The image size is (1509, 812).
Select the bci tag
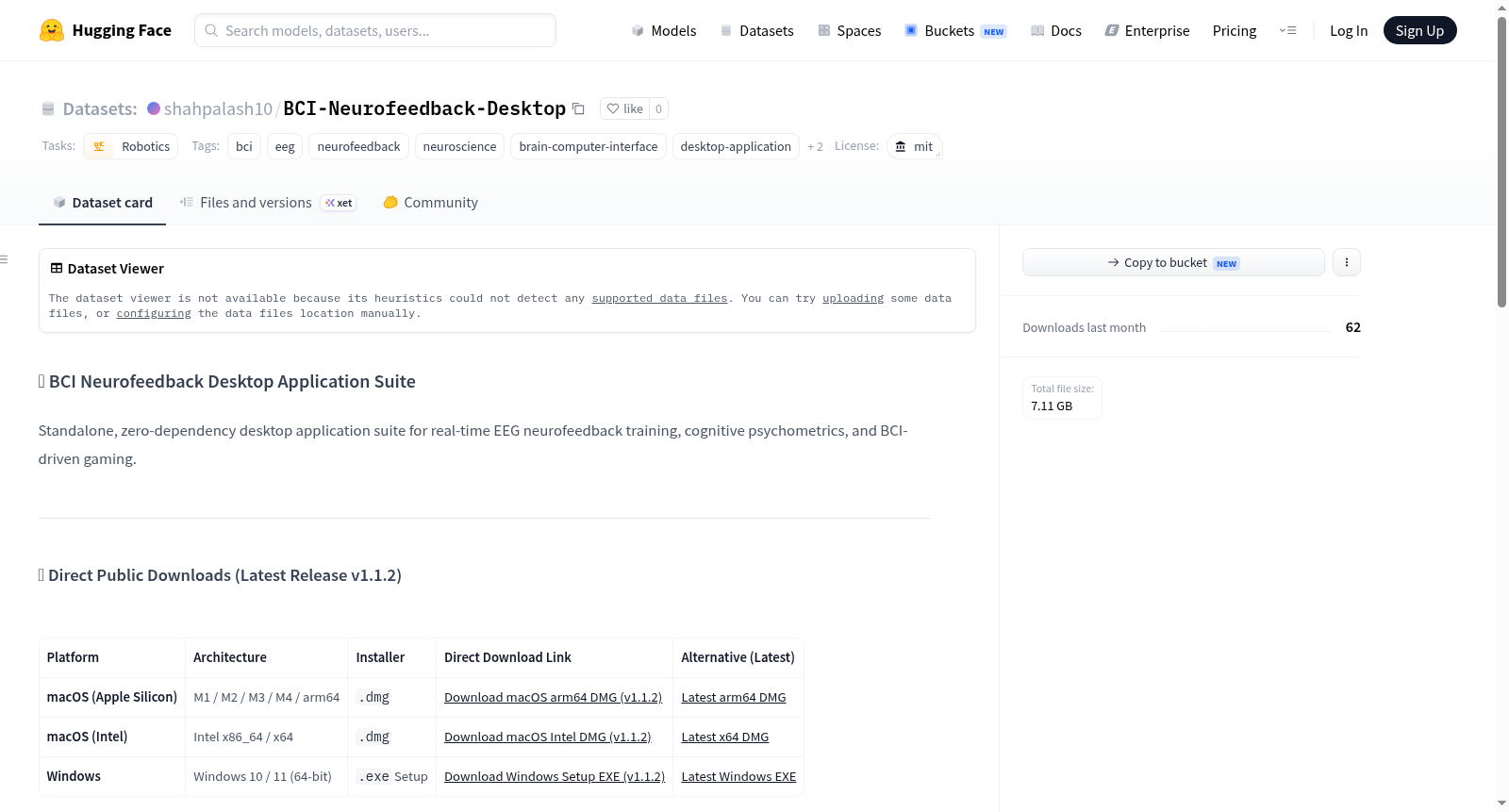coord(244,146)
